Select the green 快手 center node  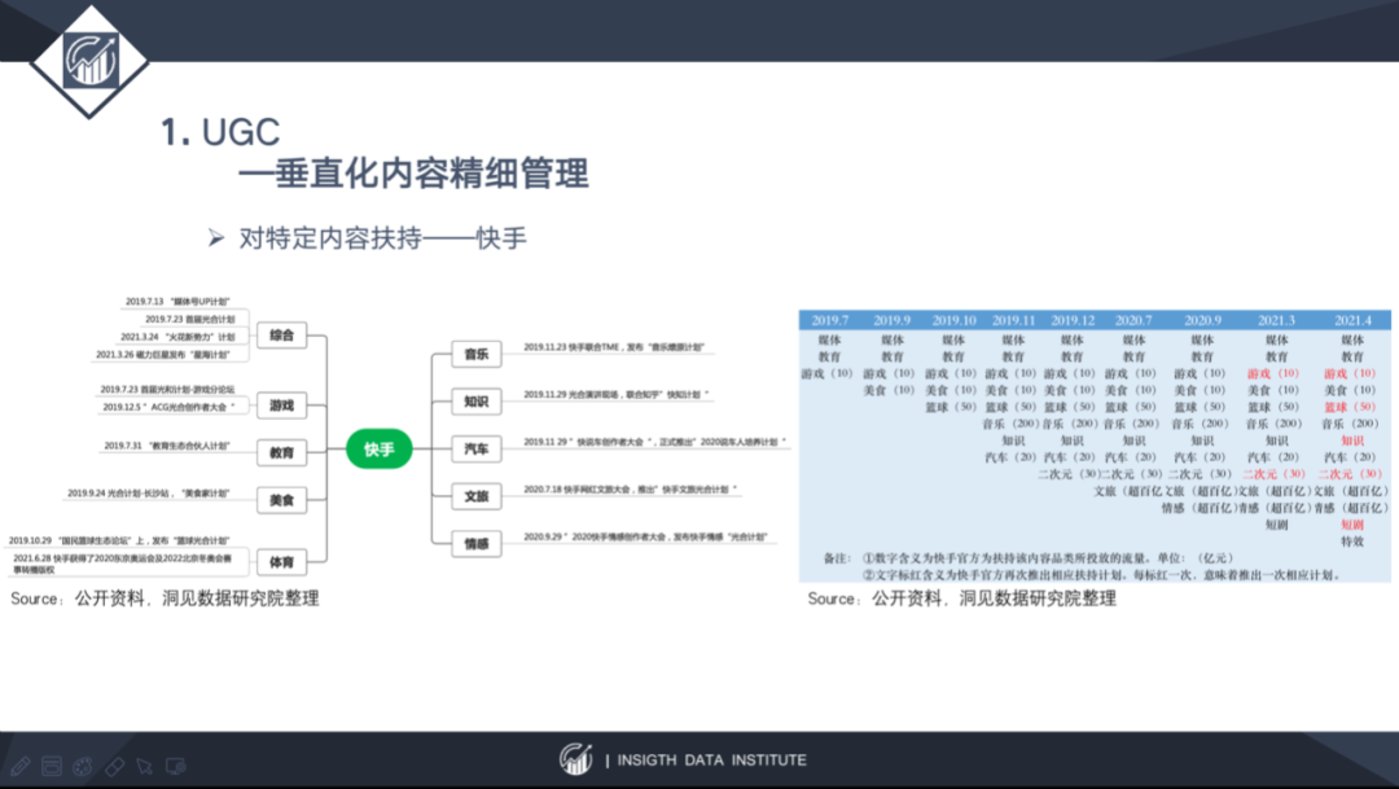click(x=379, y=450)
